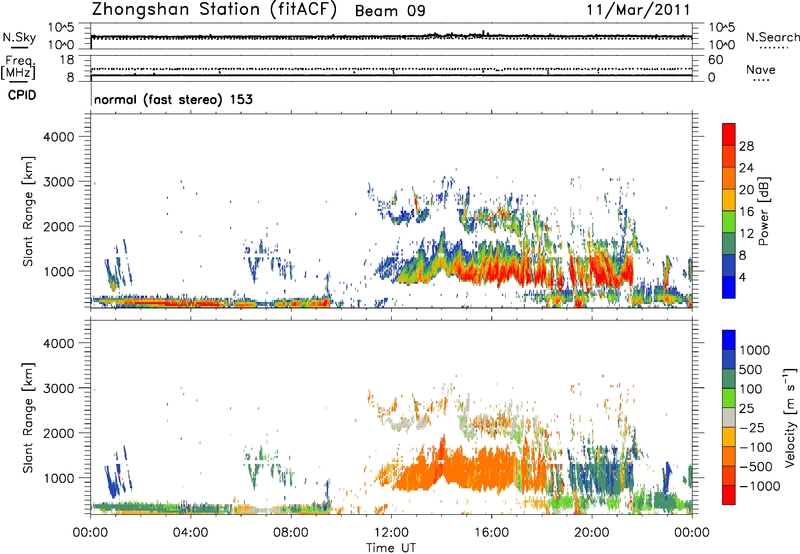Pick the light green 12–16 dB power segment
Viewport: 800px width, 554px height.
(729, 223)
